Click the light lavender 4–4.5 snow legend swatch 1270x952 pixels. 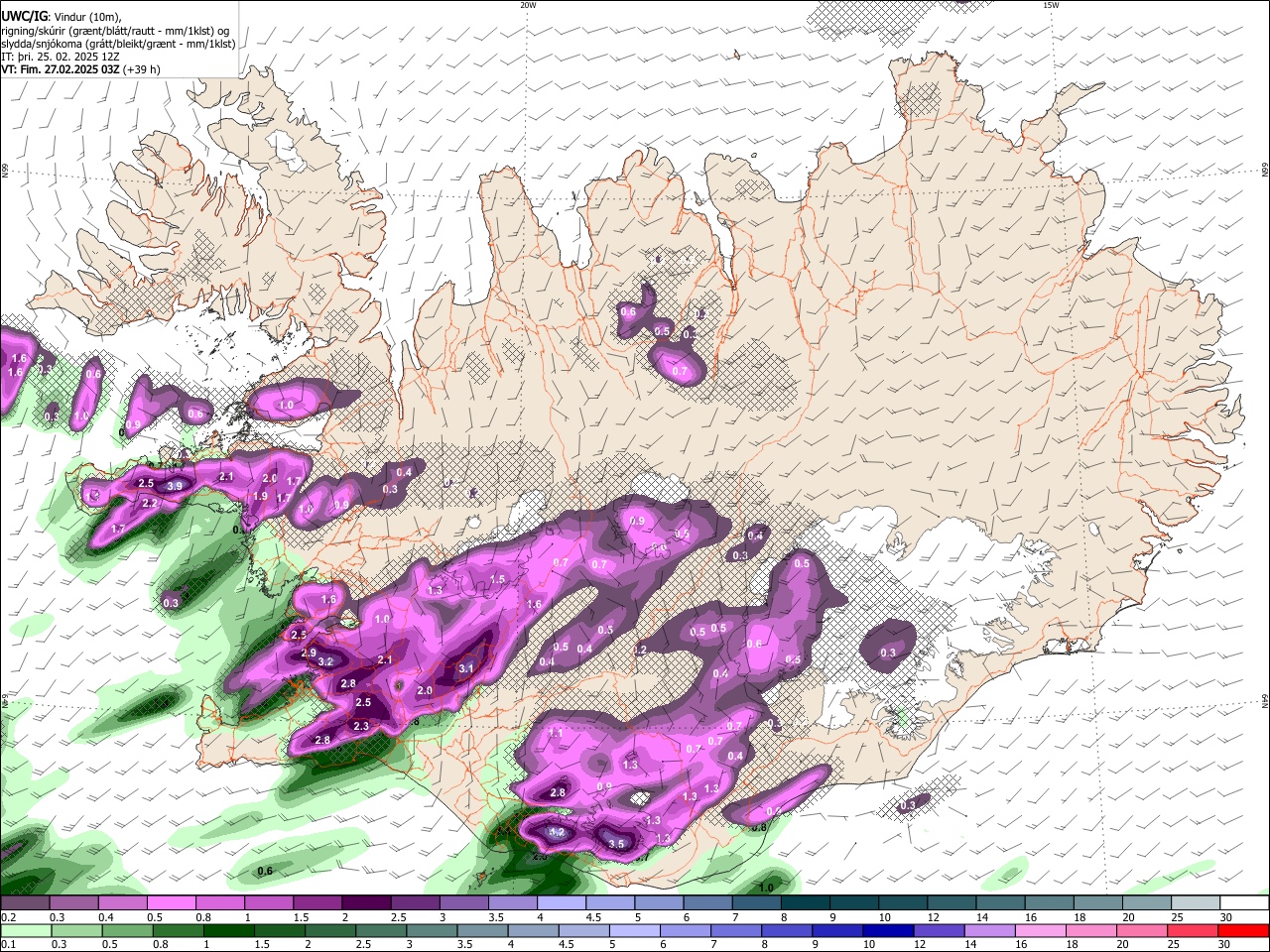(x=562, y=903)
